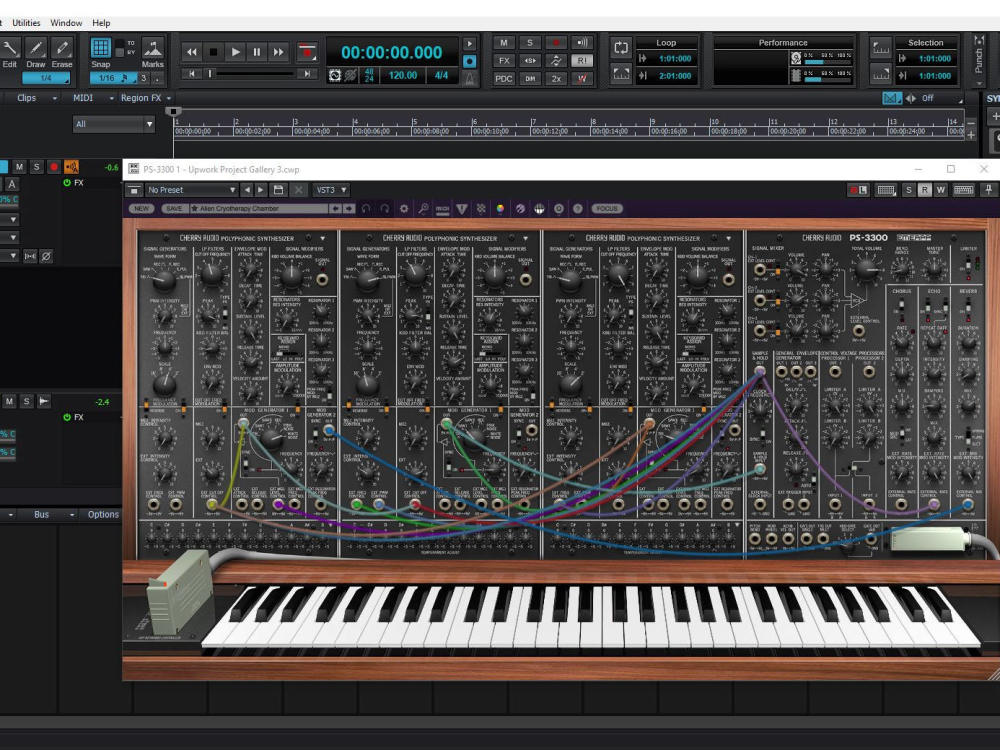Select the next plugin preset arrow
This screenshot has width=1000, height=750.
[x=260, y=190]
